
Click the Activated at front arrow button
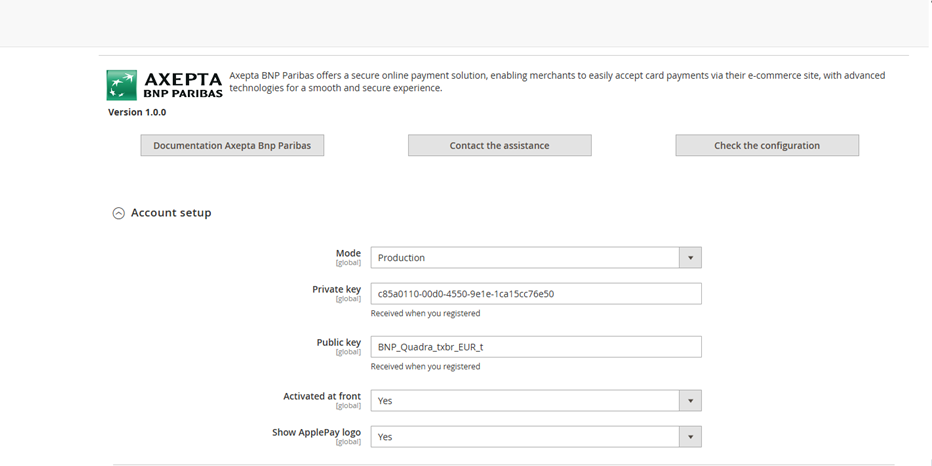(690, 401)
